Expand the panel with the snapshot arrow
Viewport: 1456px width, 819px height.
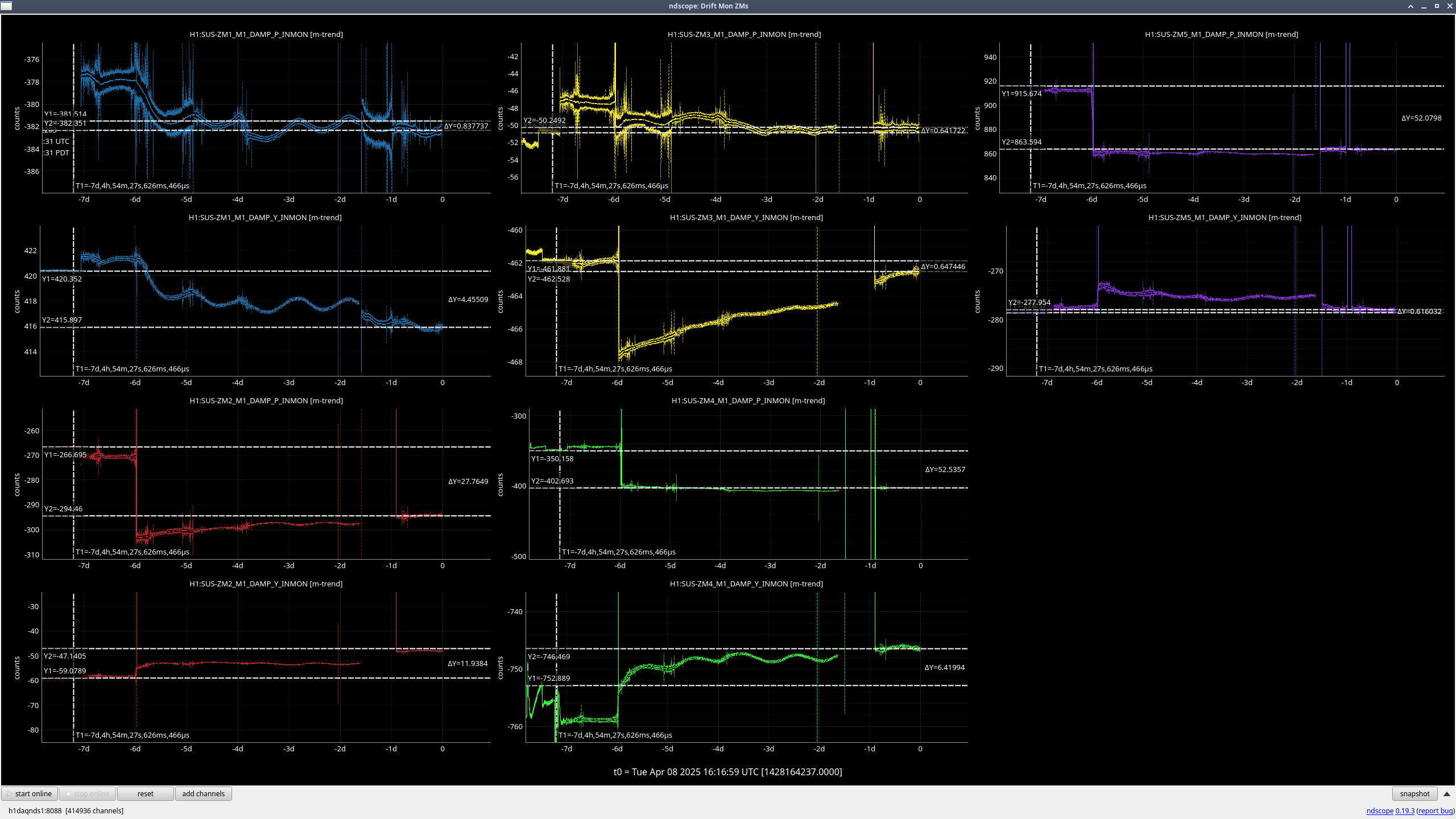1447,793
